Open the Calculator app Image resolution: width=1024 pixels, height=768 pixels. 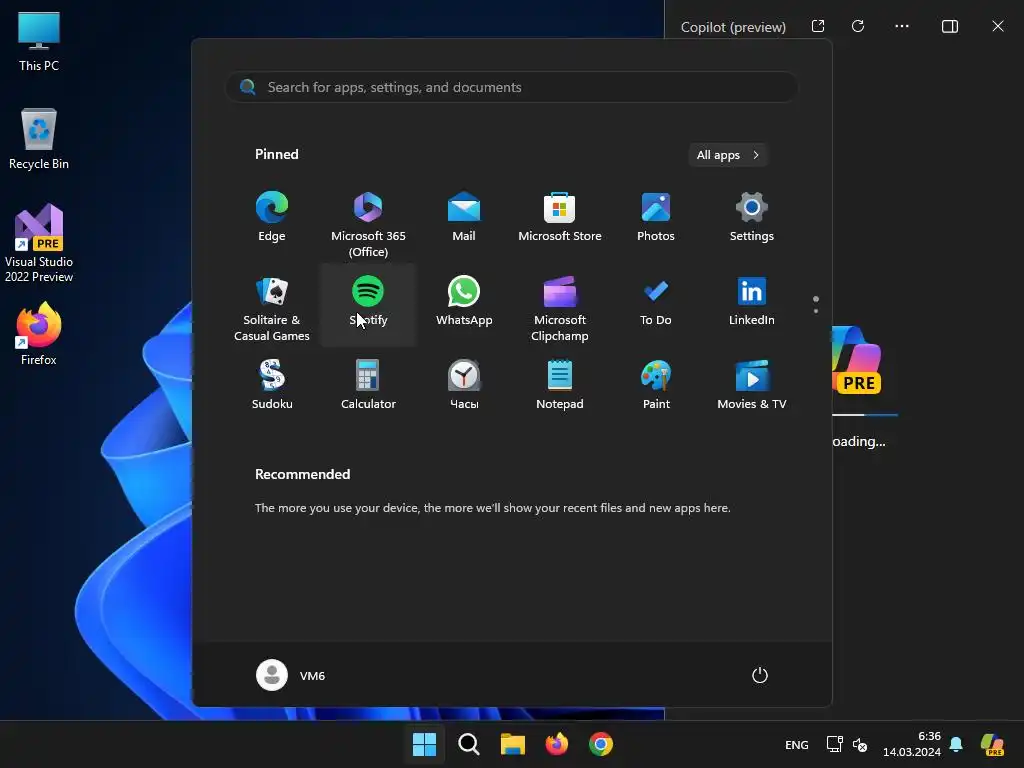pos(368,386)
